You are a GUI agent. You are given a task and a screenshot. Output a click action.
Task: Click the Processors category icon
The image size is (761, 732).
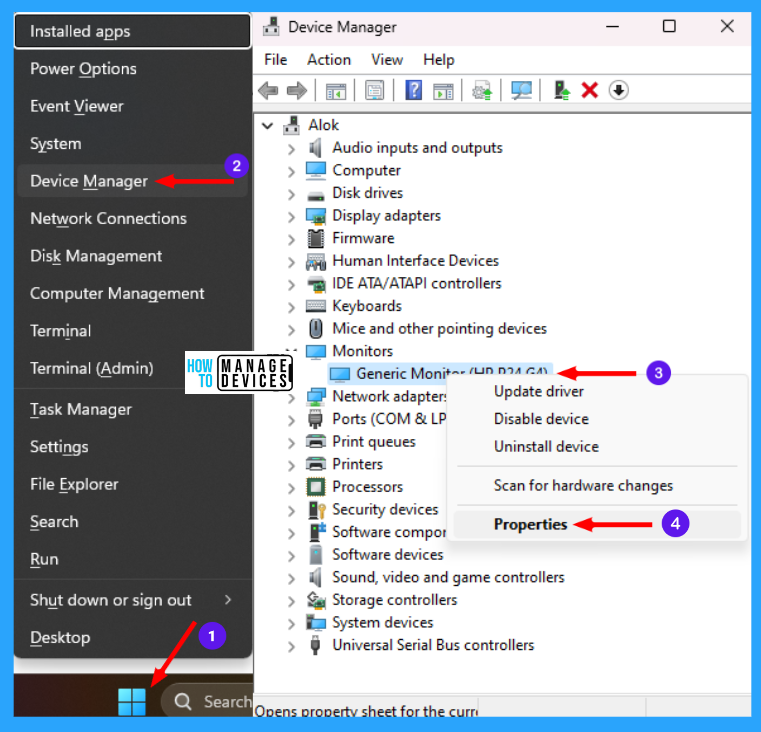[x=316, y=487]
